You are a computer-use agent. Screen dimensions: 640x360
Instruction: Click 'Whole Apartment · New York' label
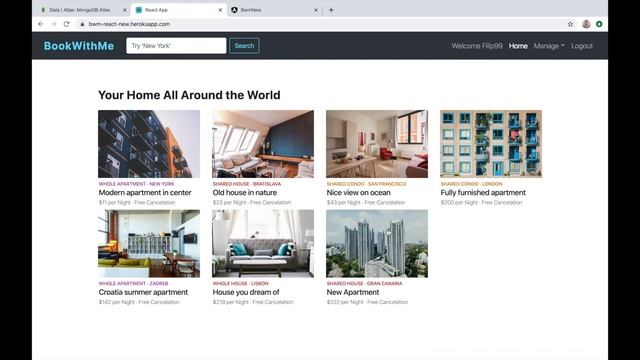[x=136, y=184]
